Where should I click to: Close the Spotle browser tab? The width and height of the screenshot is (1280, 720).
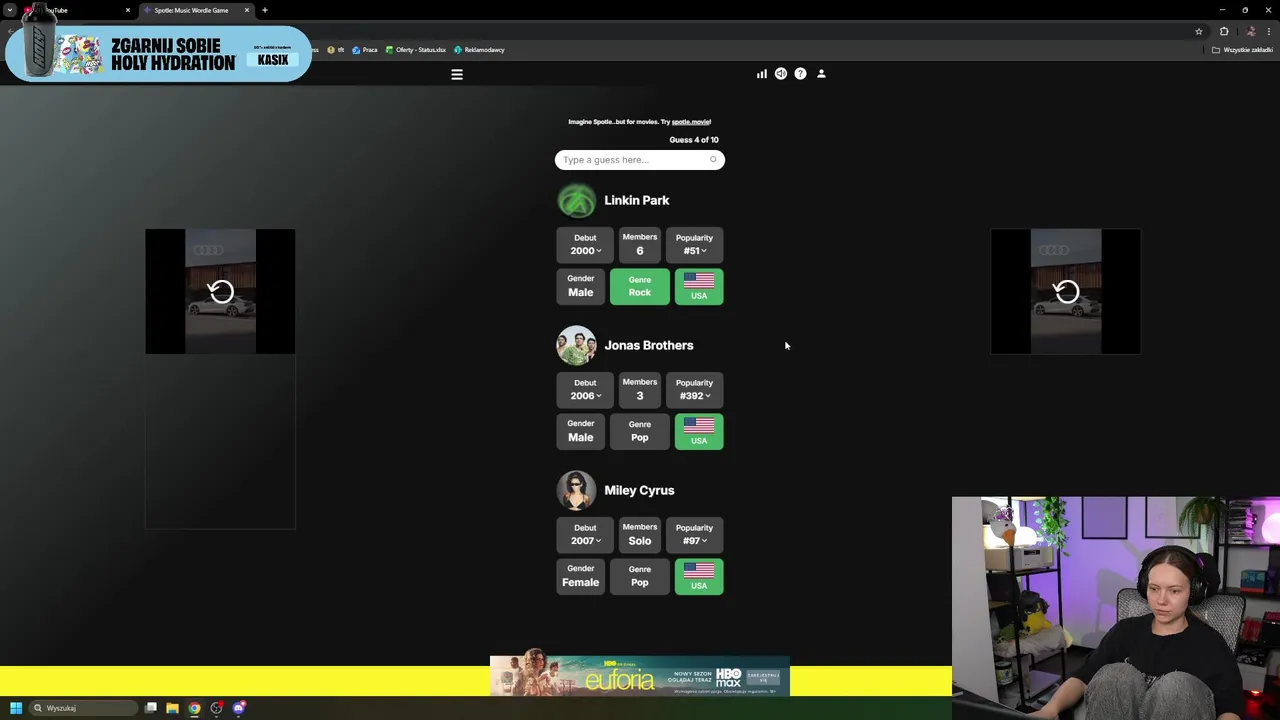247,10
